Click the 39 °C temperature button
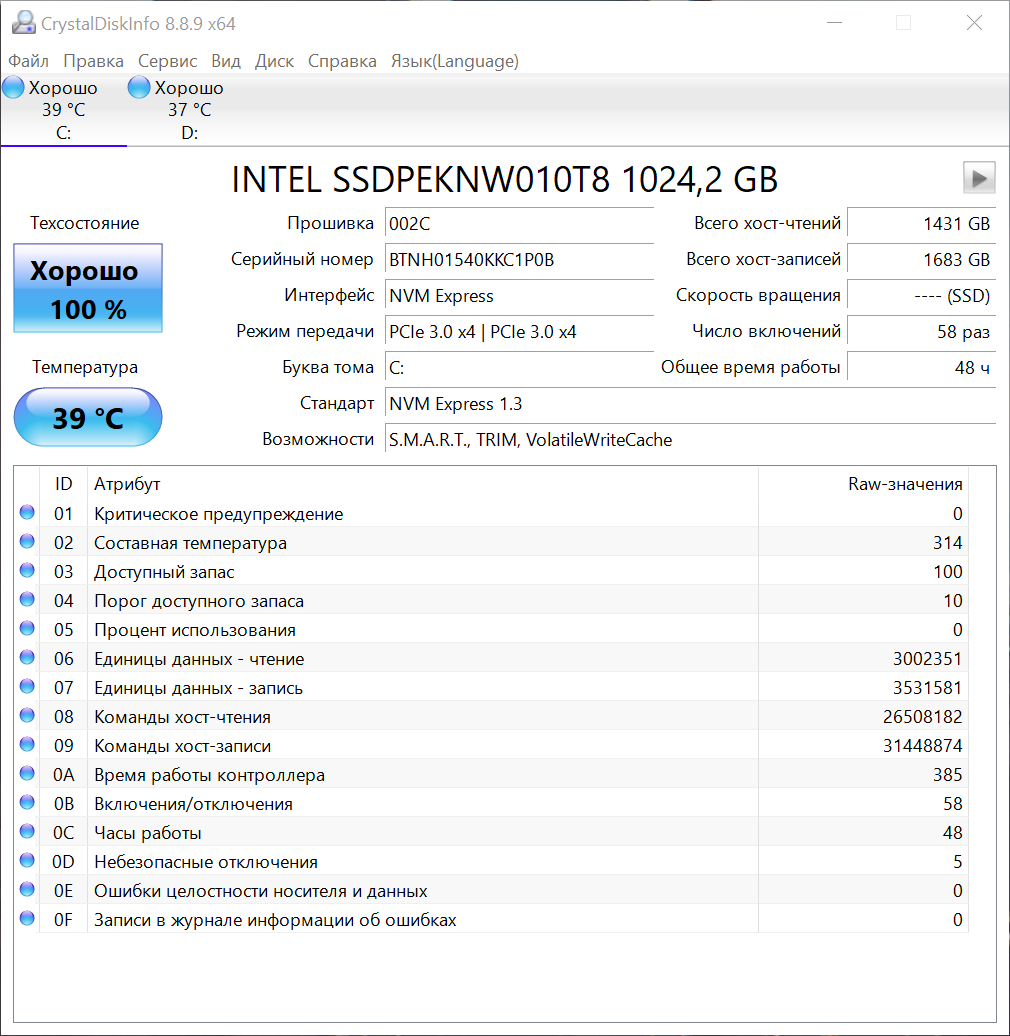Screen dimensions: 1010x1036 (88, 418)
